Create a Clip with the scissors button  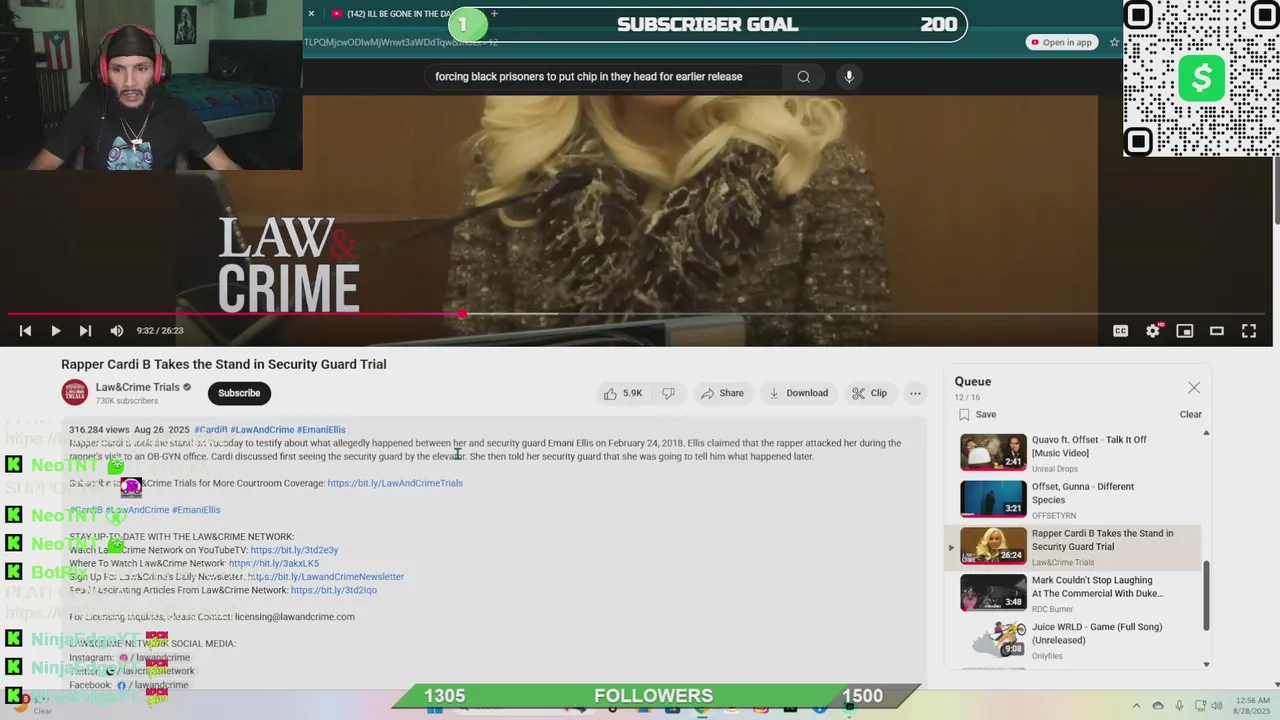(x=870, y=393)
